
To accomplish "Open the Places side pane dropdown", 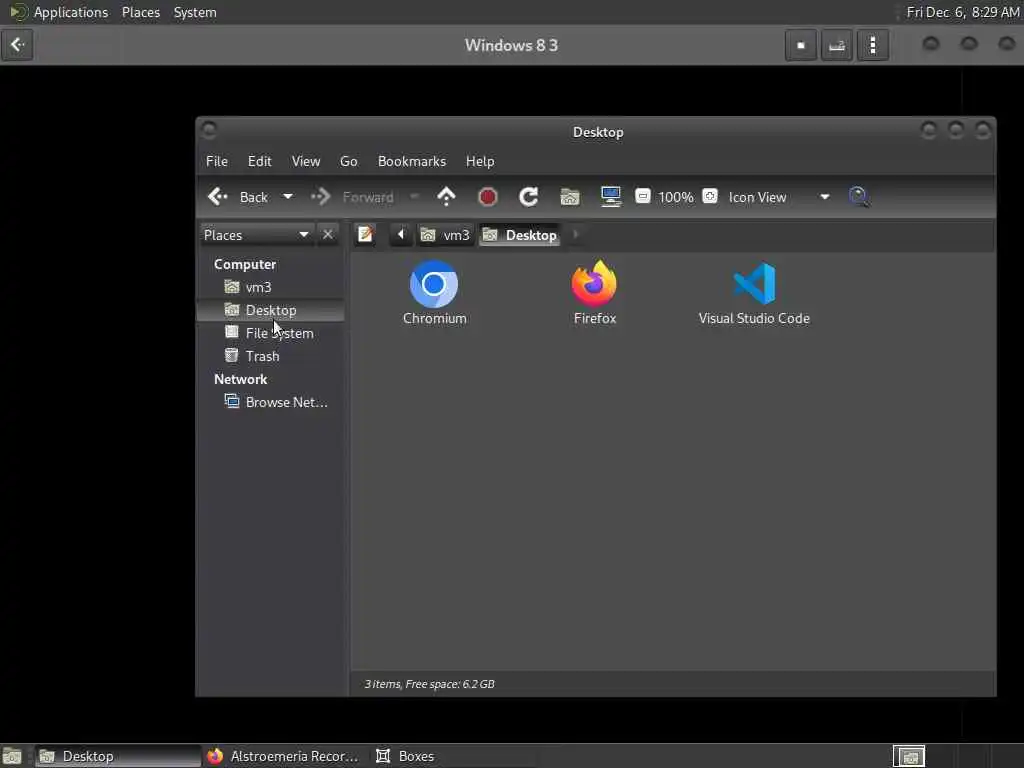I will click(256, 234).
